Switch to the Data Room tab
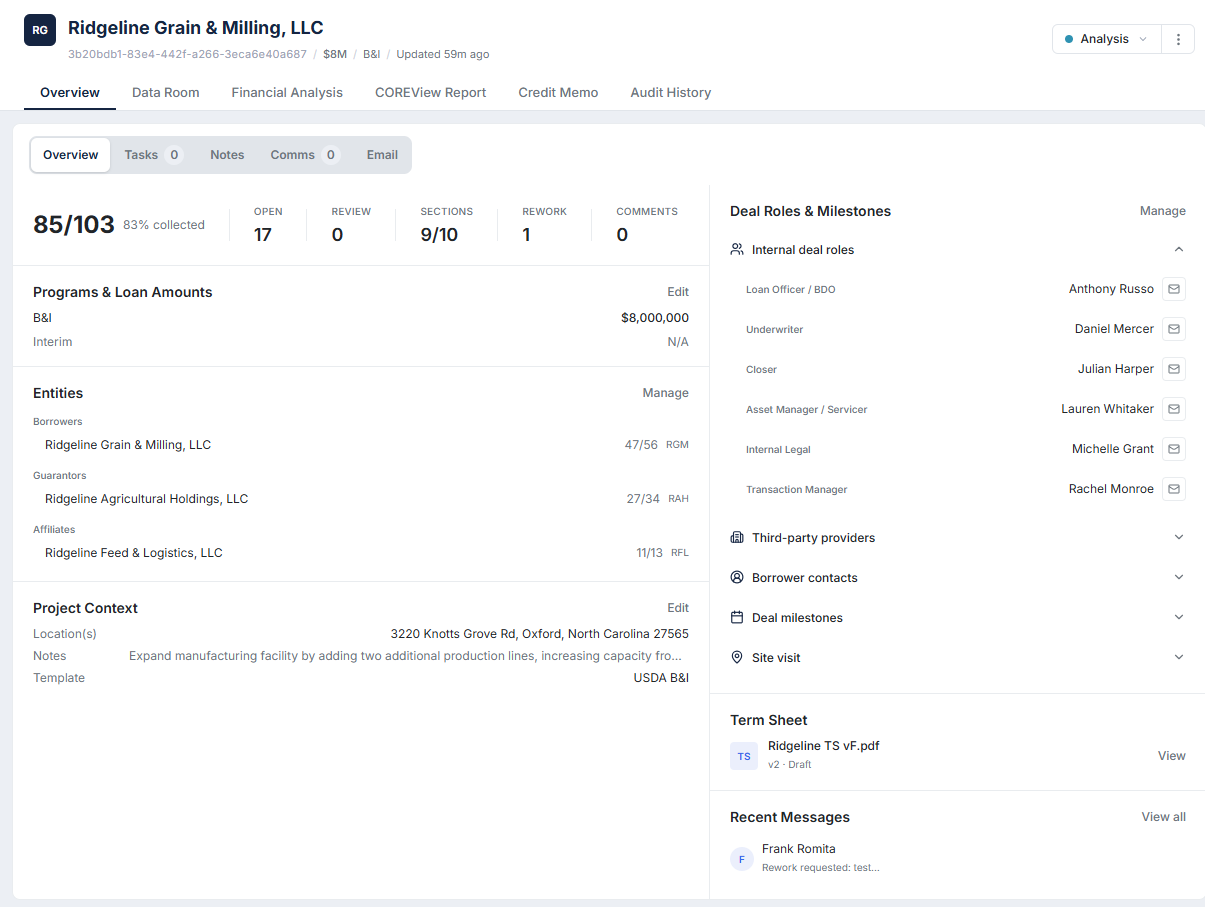 pos(165,92)
